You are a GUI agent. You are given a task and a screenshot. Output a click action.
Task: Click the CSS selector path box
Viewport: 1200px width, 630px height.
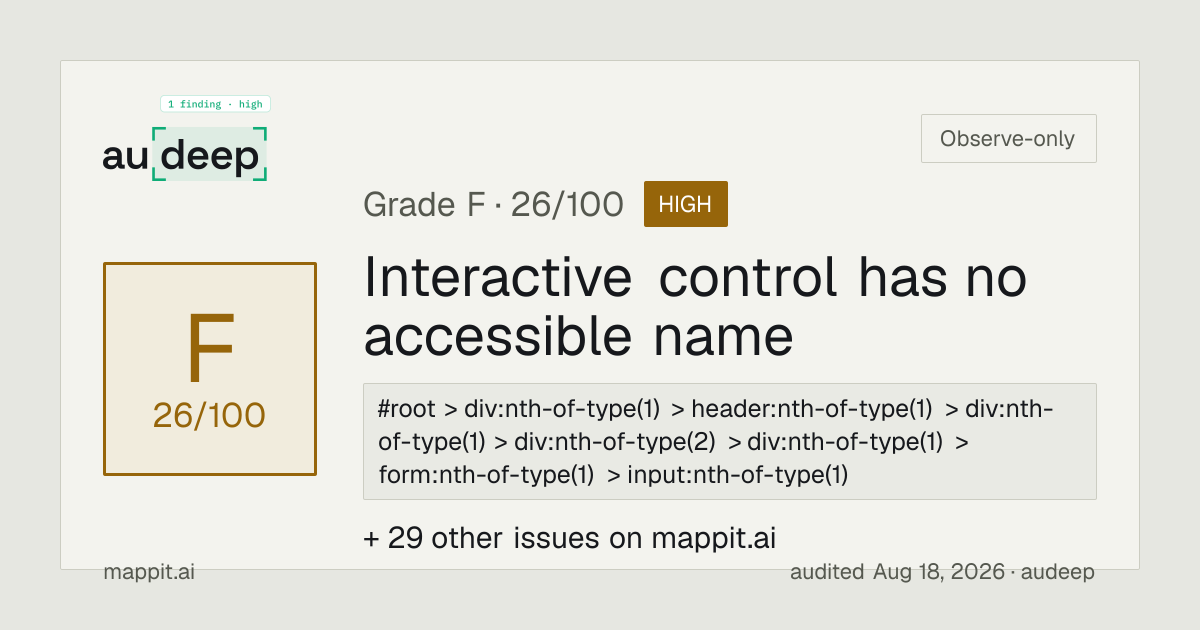coord(730,441)
